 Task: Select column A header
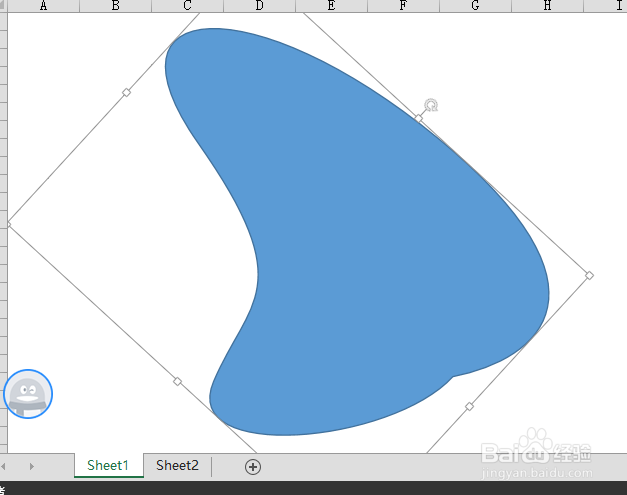click(43, 6)
